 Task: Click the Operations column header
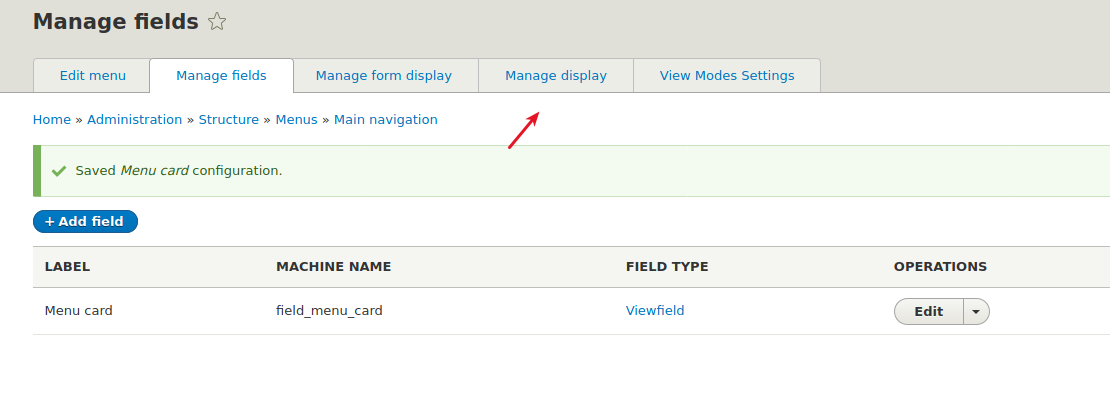pos(940,267)
